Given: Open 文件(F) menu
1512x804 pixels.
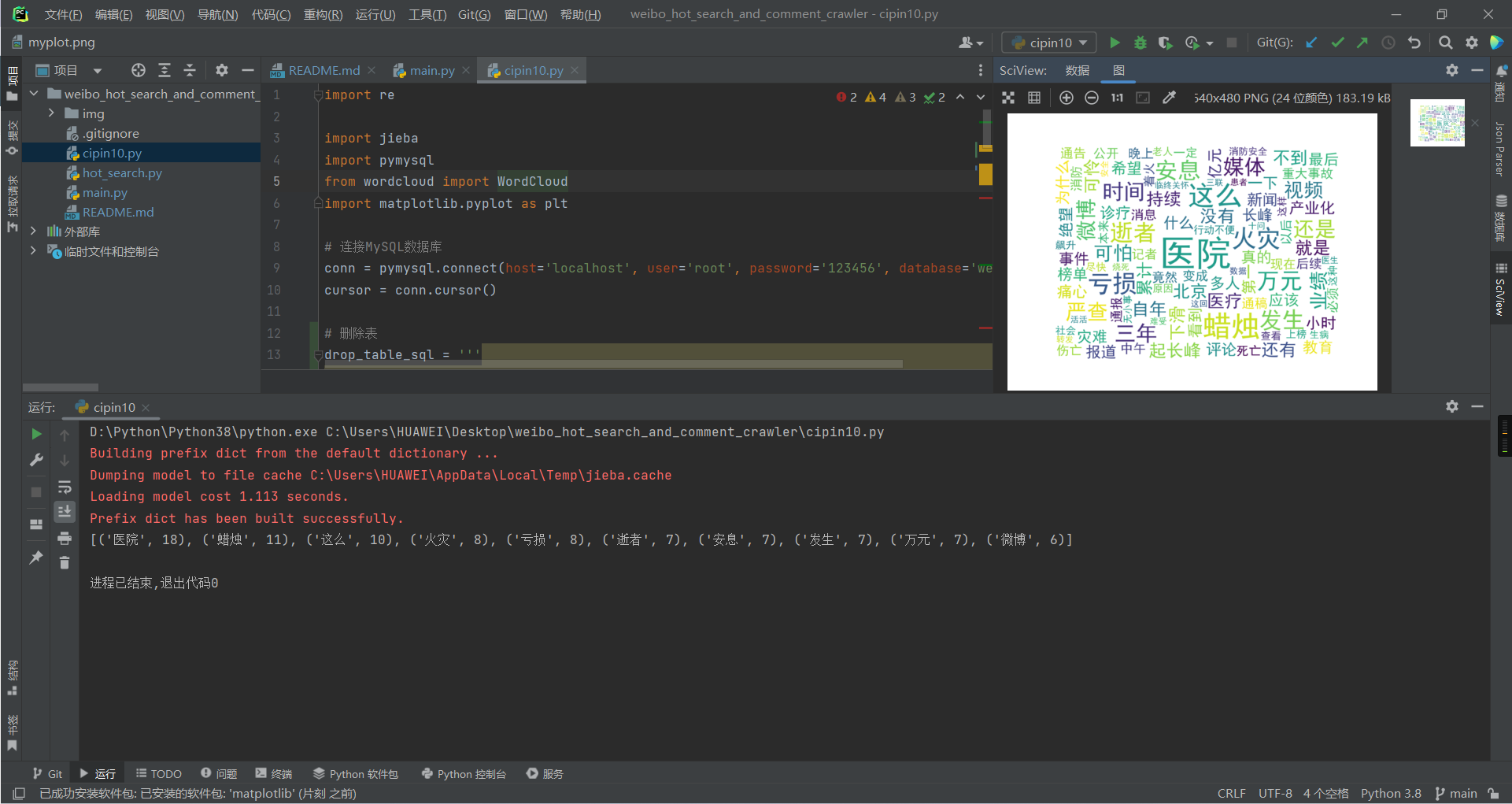Looking at the screenshot, I should (x=63, y=14).
